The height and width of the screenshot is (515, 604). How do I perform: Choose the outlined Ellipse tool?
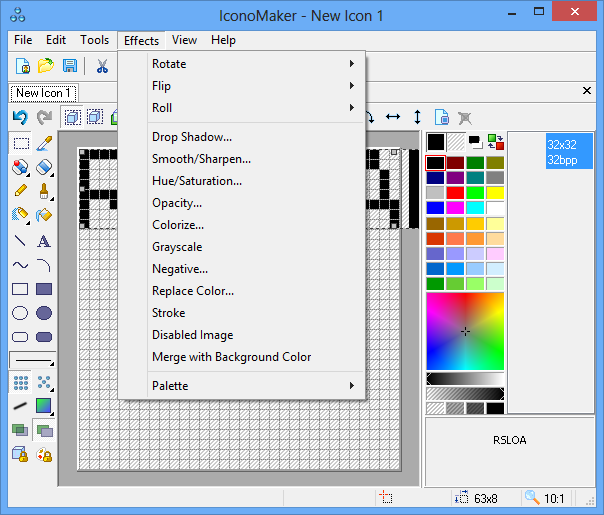point(20,313)
